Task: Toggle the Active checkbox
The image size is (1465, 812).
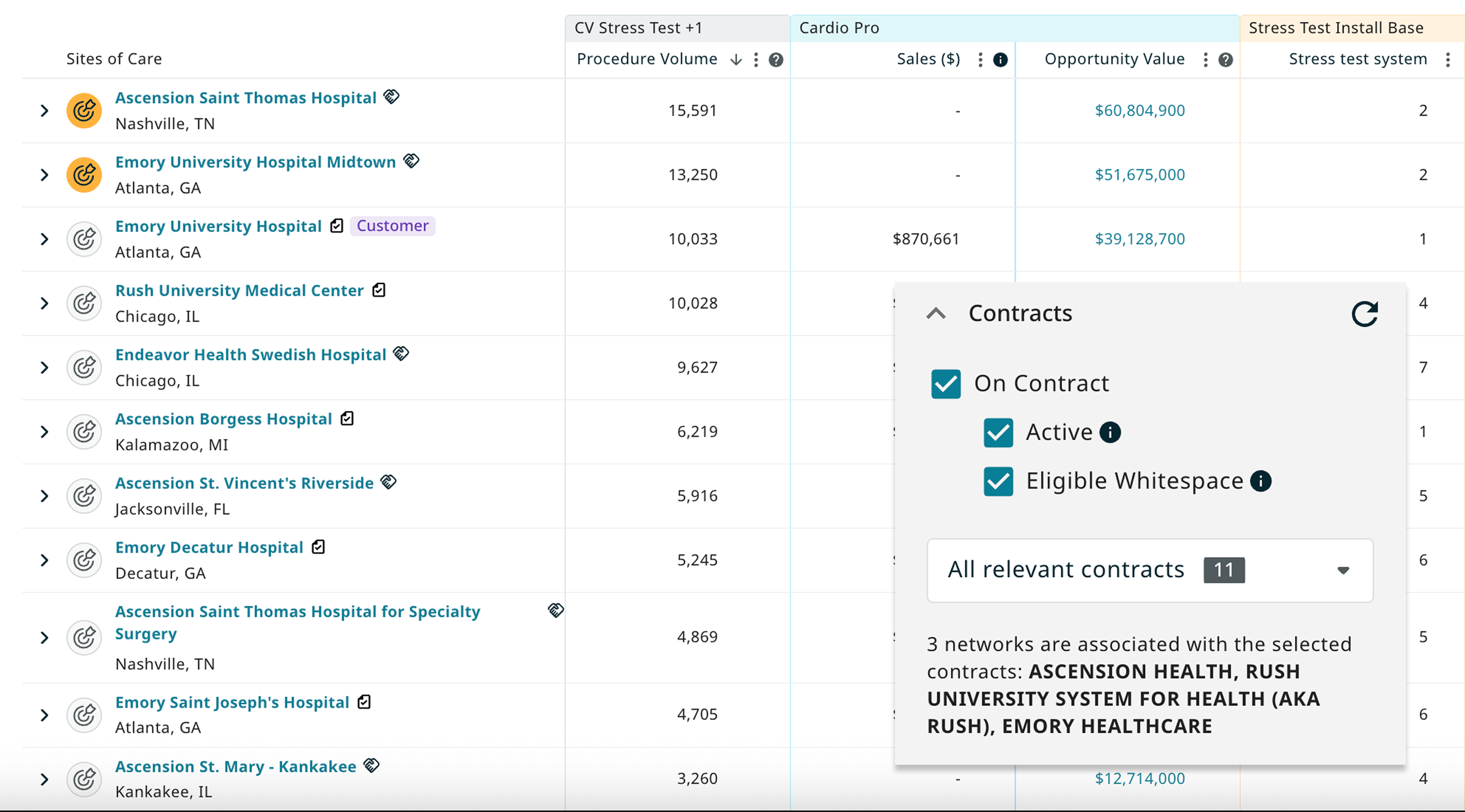Action: pyautogui.click(x=998, y=433)
